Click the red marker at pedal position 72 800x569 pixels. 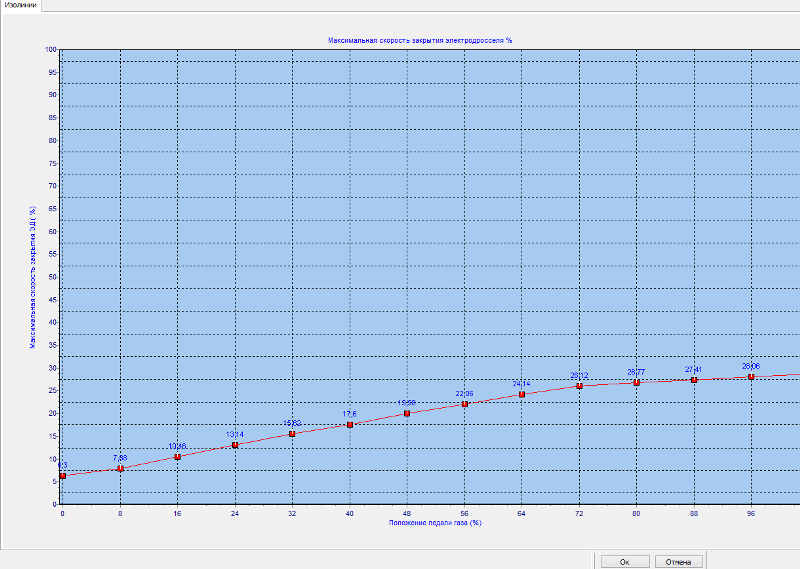(x=579, y=386)
